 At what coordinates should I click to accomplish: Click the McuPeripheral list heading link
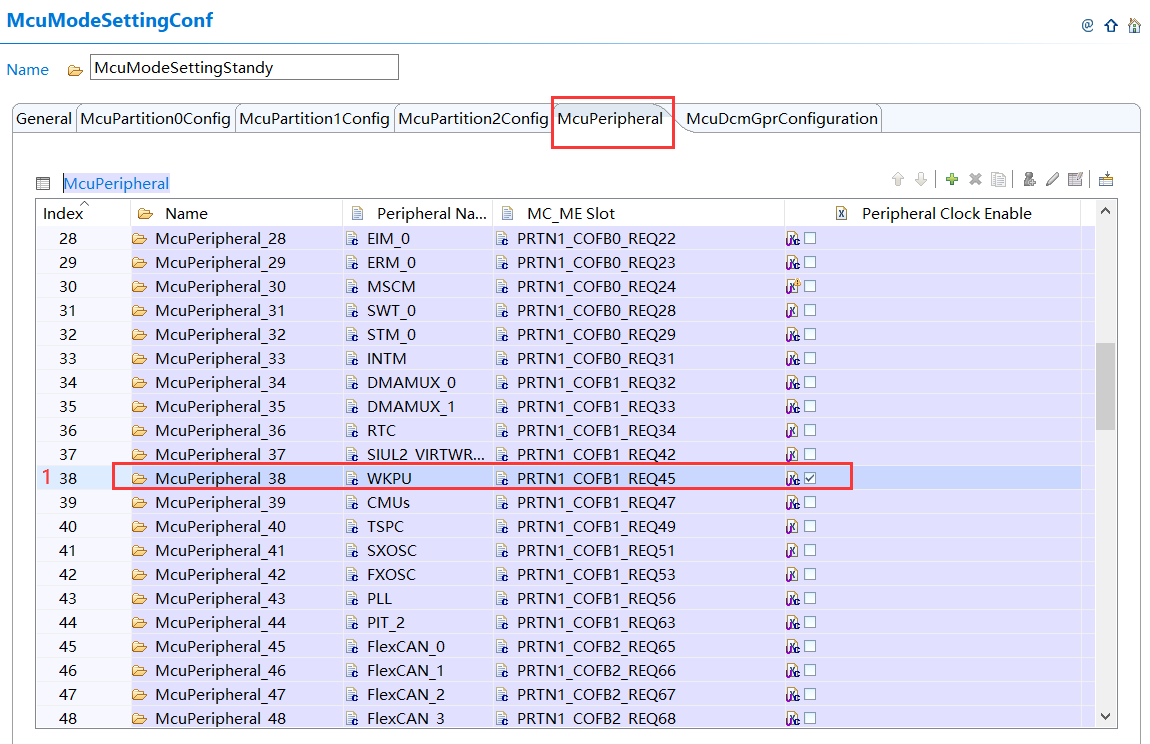(116, 183)
